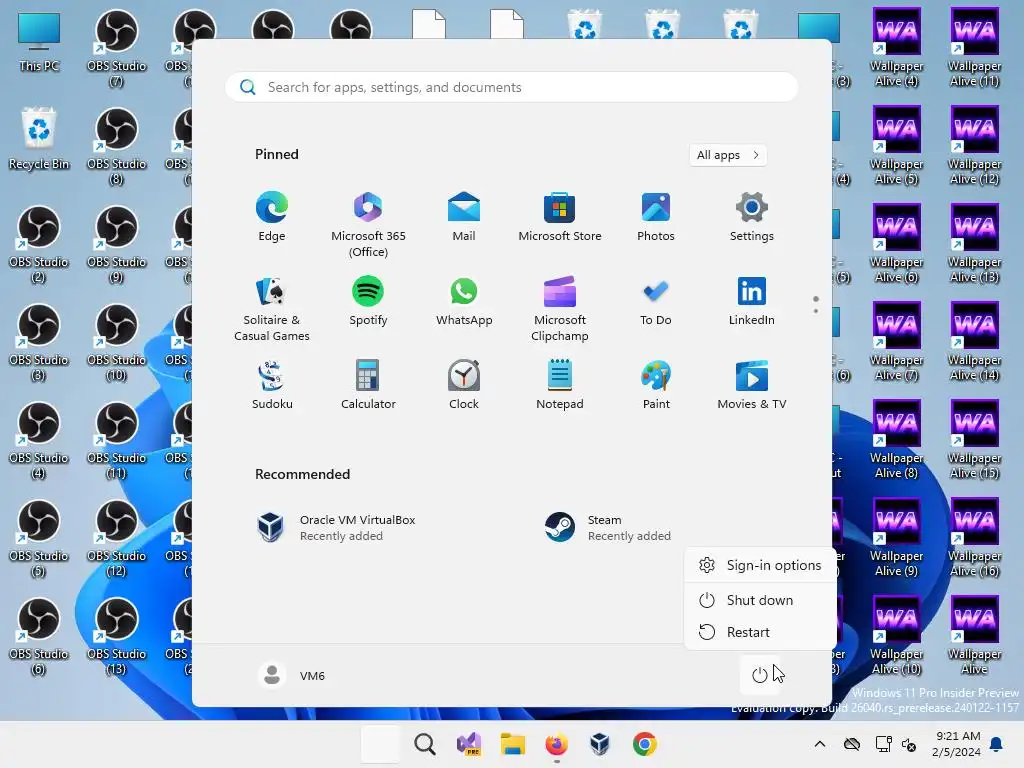The width and height of the screenshot is (1024, 768).
Task: Go to next pinned apps page dot
Action: (x=816, y=311)
